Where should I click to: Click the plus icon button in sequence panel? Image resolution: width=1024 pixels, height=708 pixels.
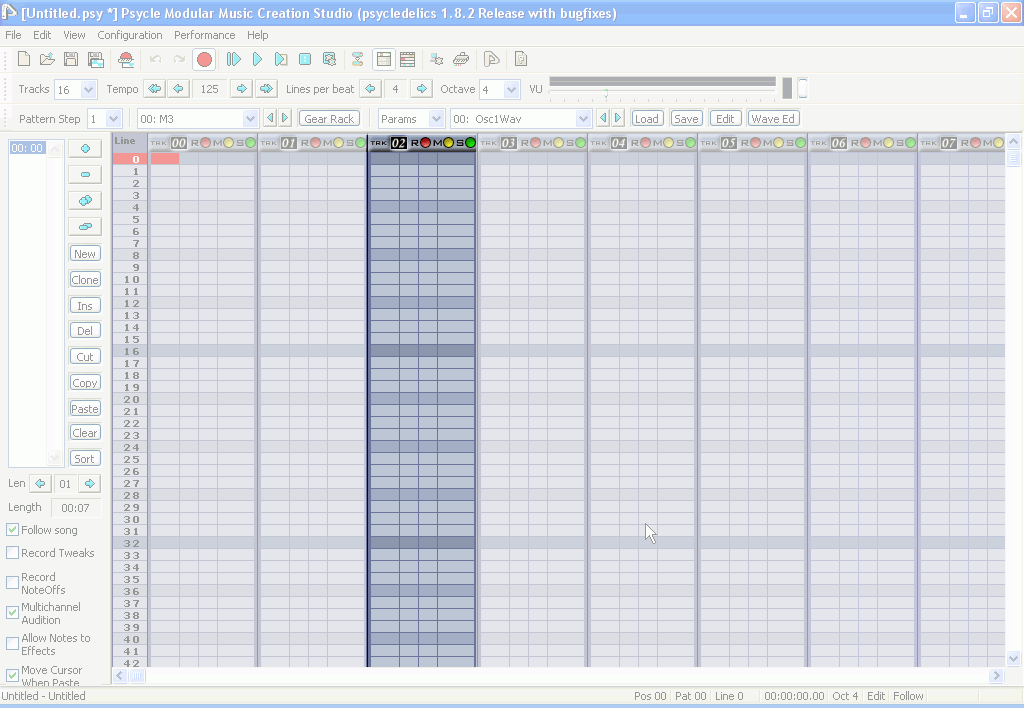click(x=85, y=148)
